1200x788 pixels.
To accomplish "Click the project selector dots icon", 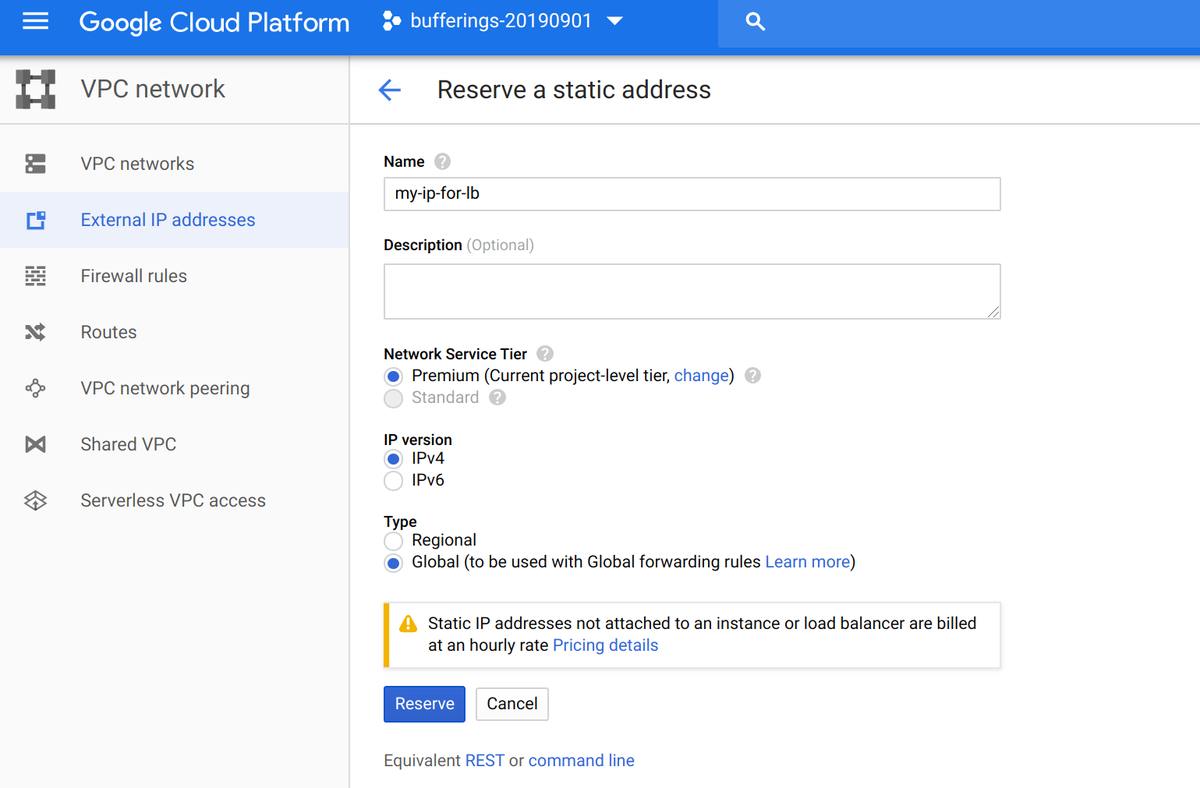I will click(x=392, y=21).
